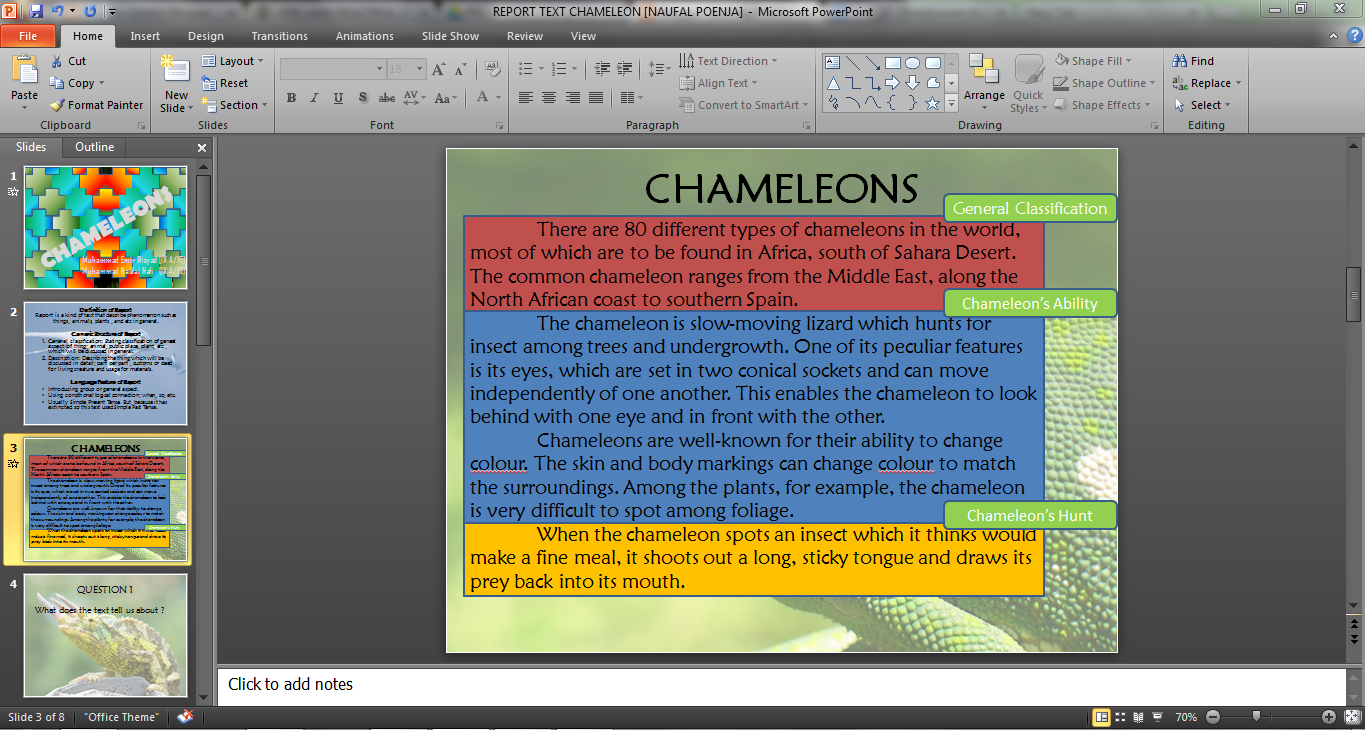This screenshot has width=1365, height=730.
Task: Toggle Italic formatting
Action: [x=314, y=97]
